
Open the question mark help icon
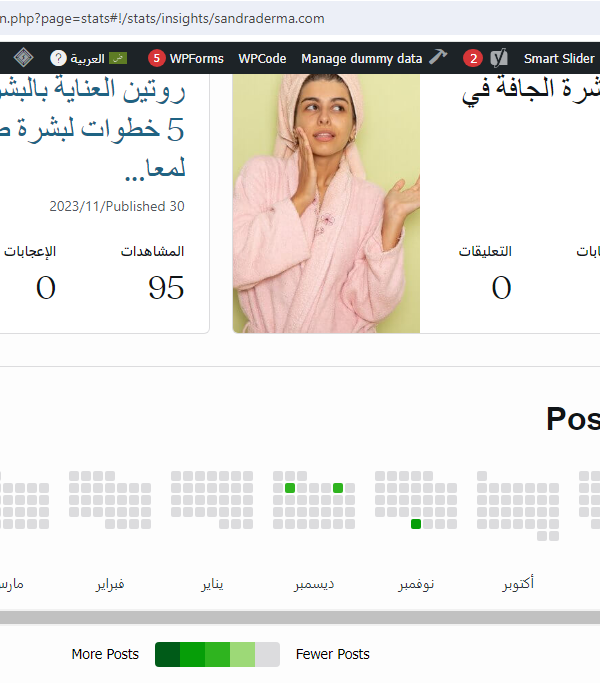click(x=58, y=58)
